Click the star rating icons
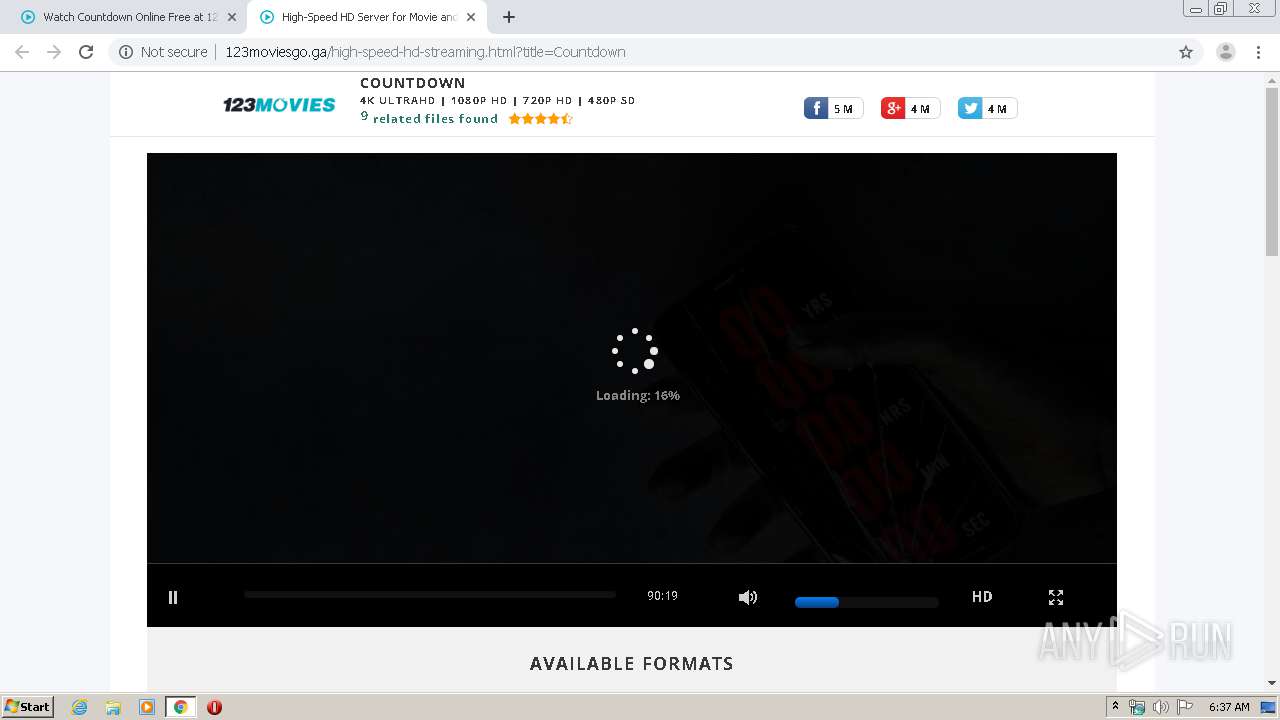This screenshot has height=720, width=1280. [540, 118]
